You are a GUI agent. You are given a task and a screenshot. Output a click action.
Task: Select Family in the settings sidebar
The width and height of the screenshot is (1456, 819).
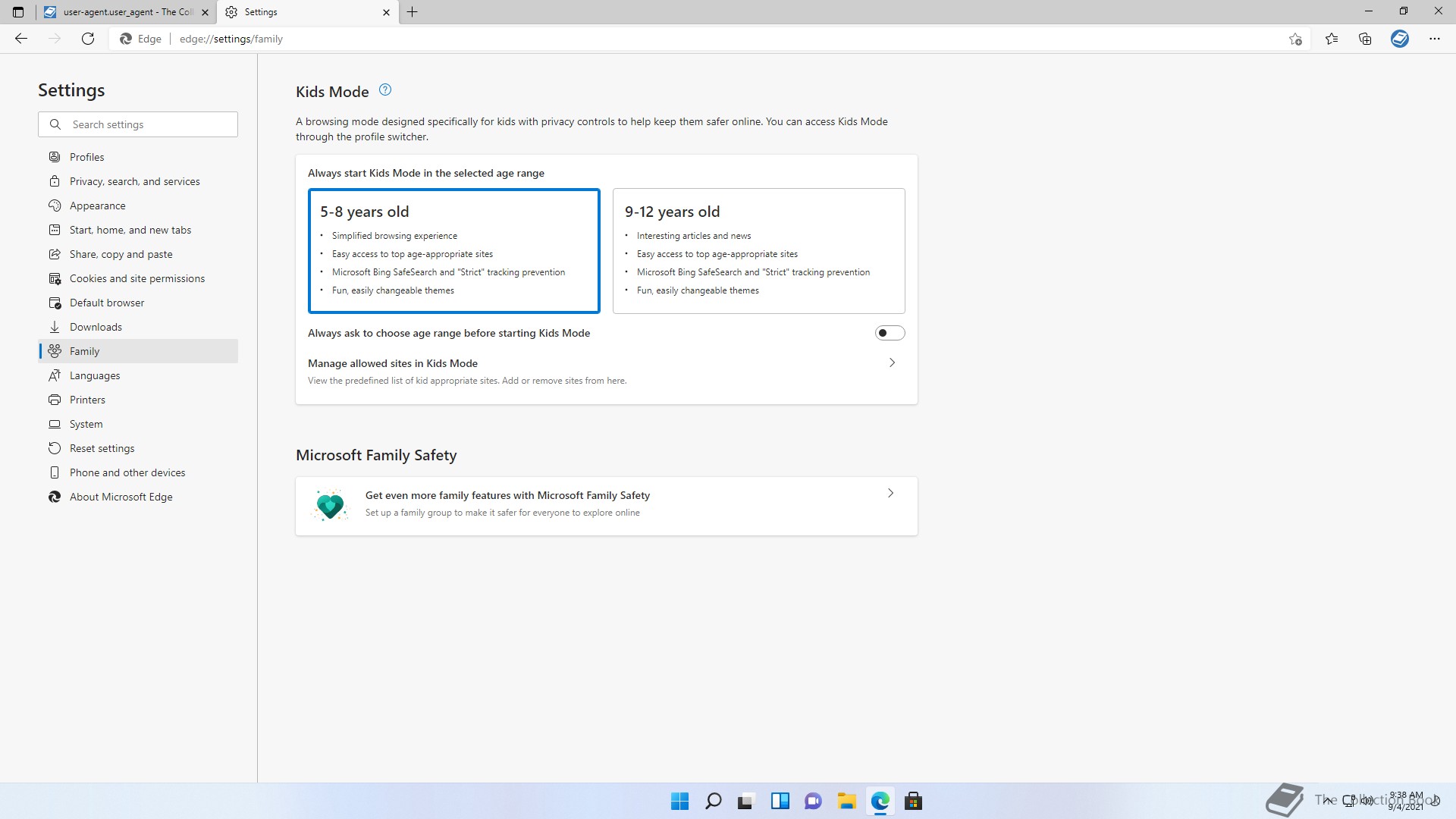(138, 351)
